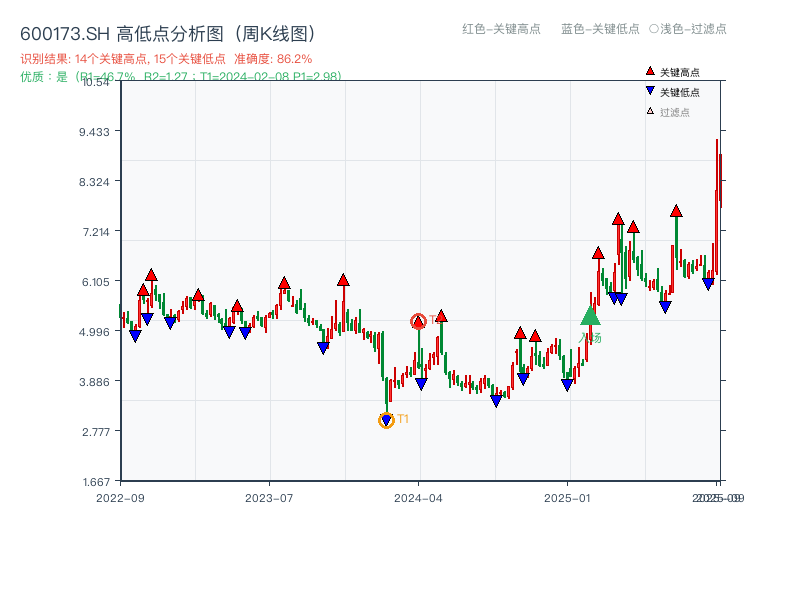This screenshot has width=800, height=600.
Task: Click the 周K线图 label in the title
Action: 272,32
